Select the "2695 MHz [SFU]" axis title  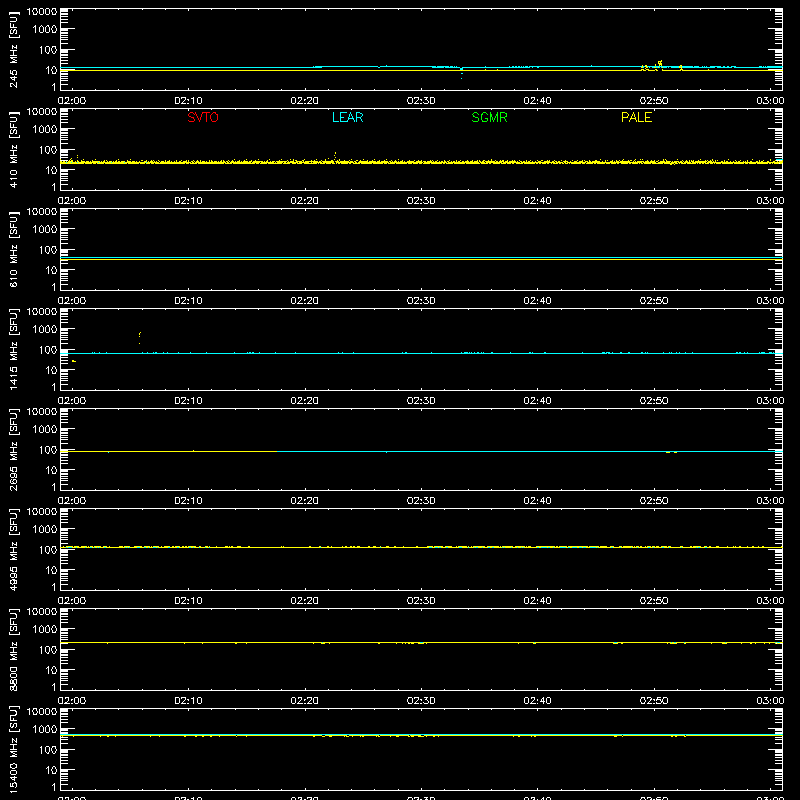click(x=13, y=449)
